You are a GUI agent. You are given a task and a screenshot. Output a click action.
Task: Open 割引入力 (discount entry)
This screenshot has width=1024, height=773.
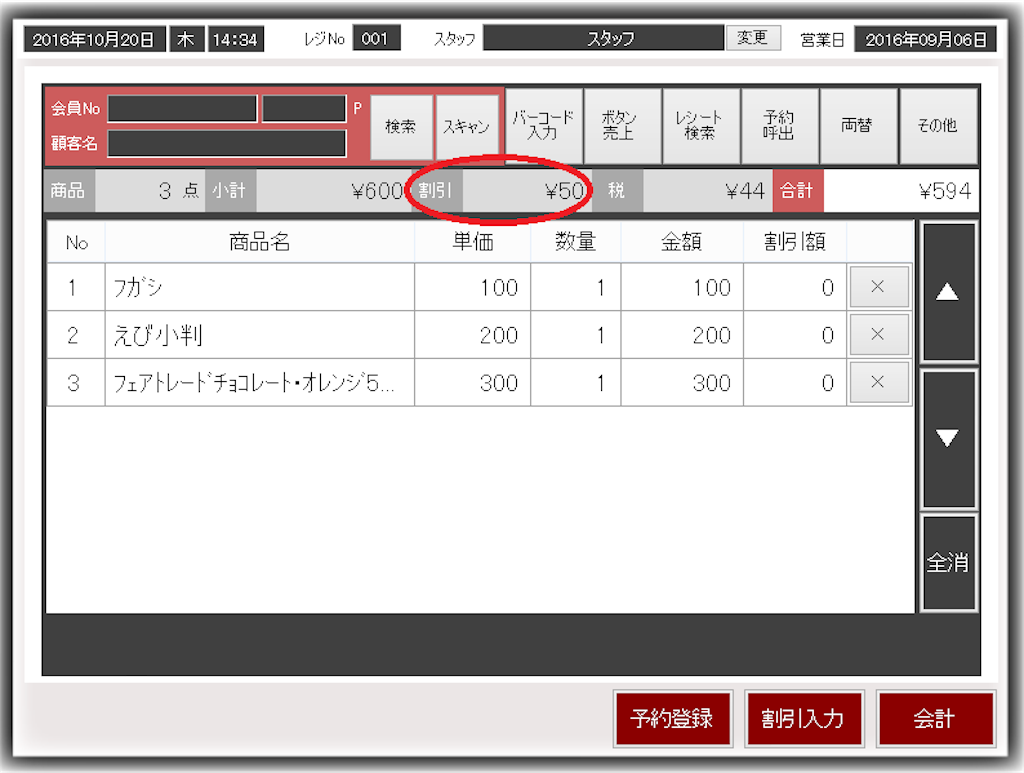point(804,718)
